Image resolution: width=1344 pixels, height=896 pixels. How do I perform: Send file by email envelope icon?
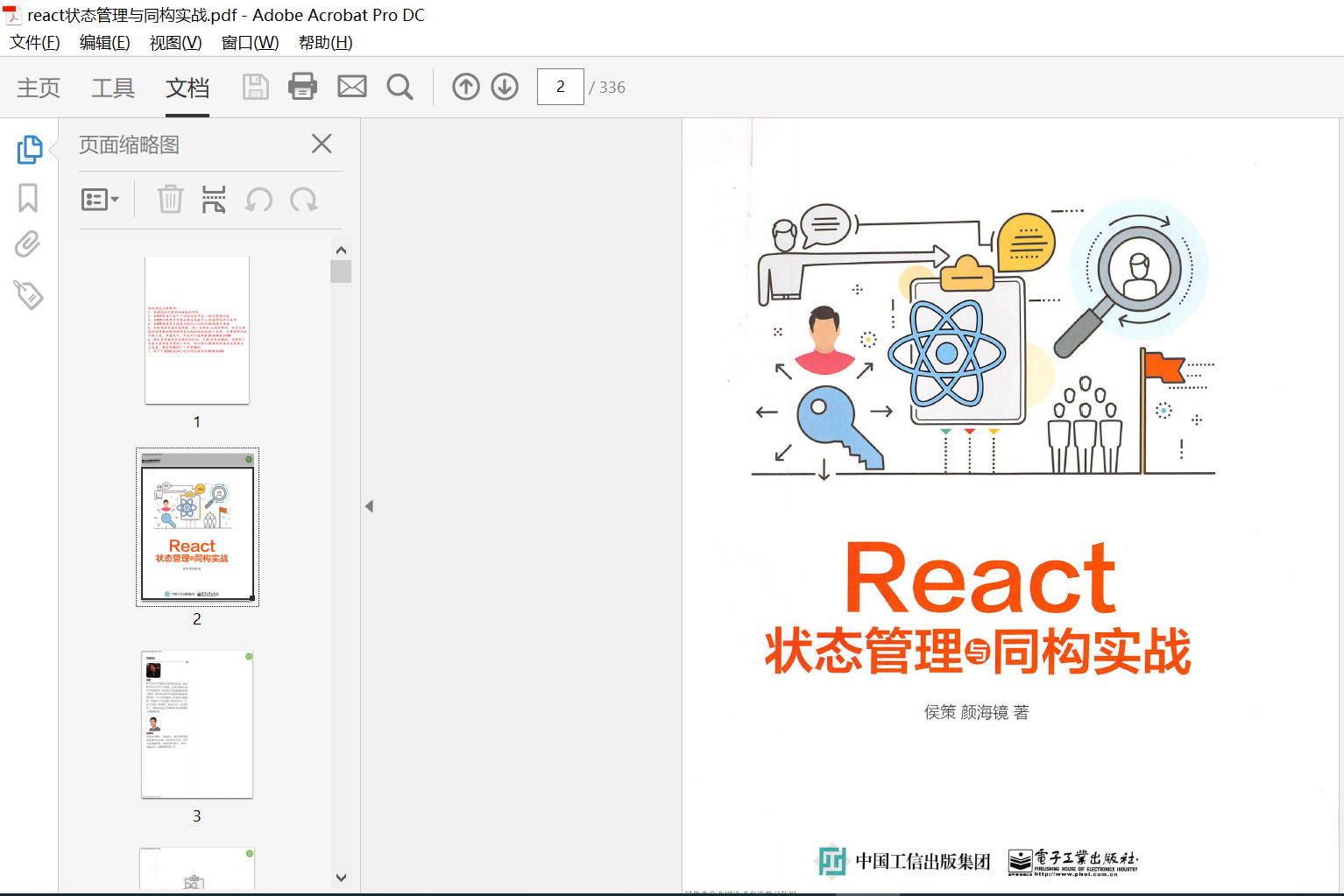click(x=352, y=86)
